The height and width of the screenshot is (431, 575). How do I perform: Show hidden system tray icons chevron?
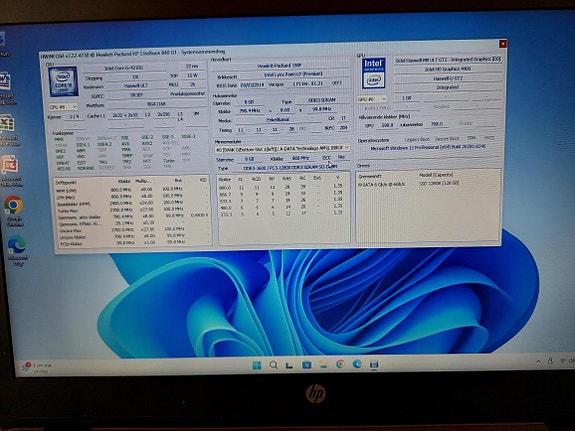tap(538, 361)
